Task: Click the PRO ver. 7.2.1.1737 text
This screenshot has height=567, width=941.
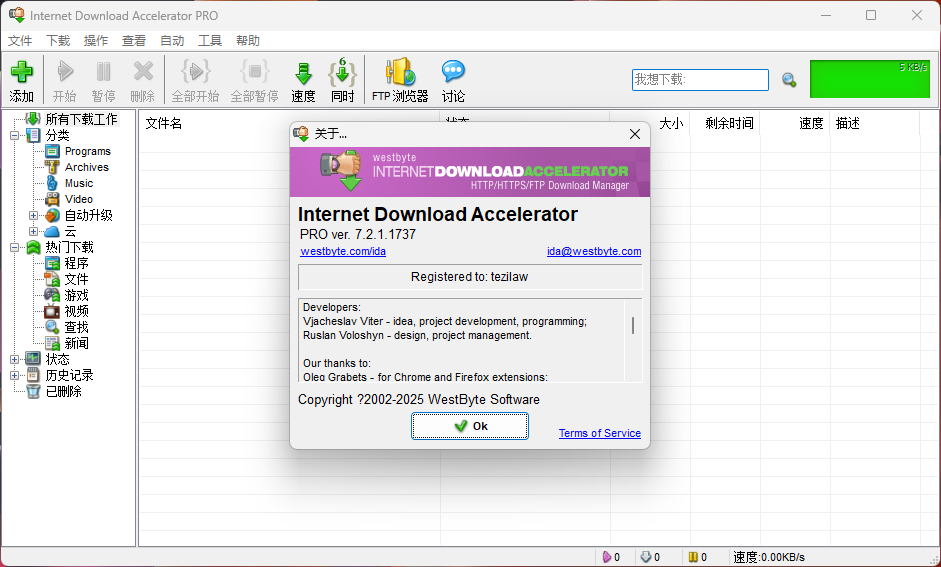Action: pyautogui.click(x=358, y=234)
